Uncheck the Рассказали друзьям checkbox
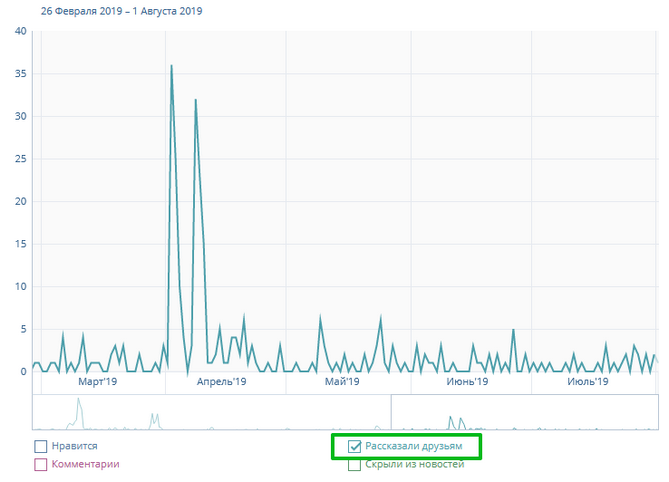Screen dimensions: 669x482 tap(355, 447)
